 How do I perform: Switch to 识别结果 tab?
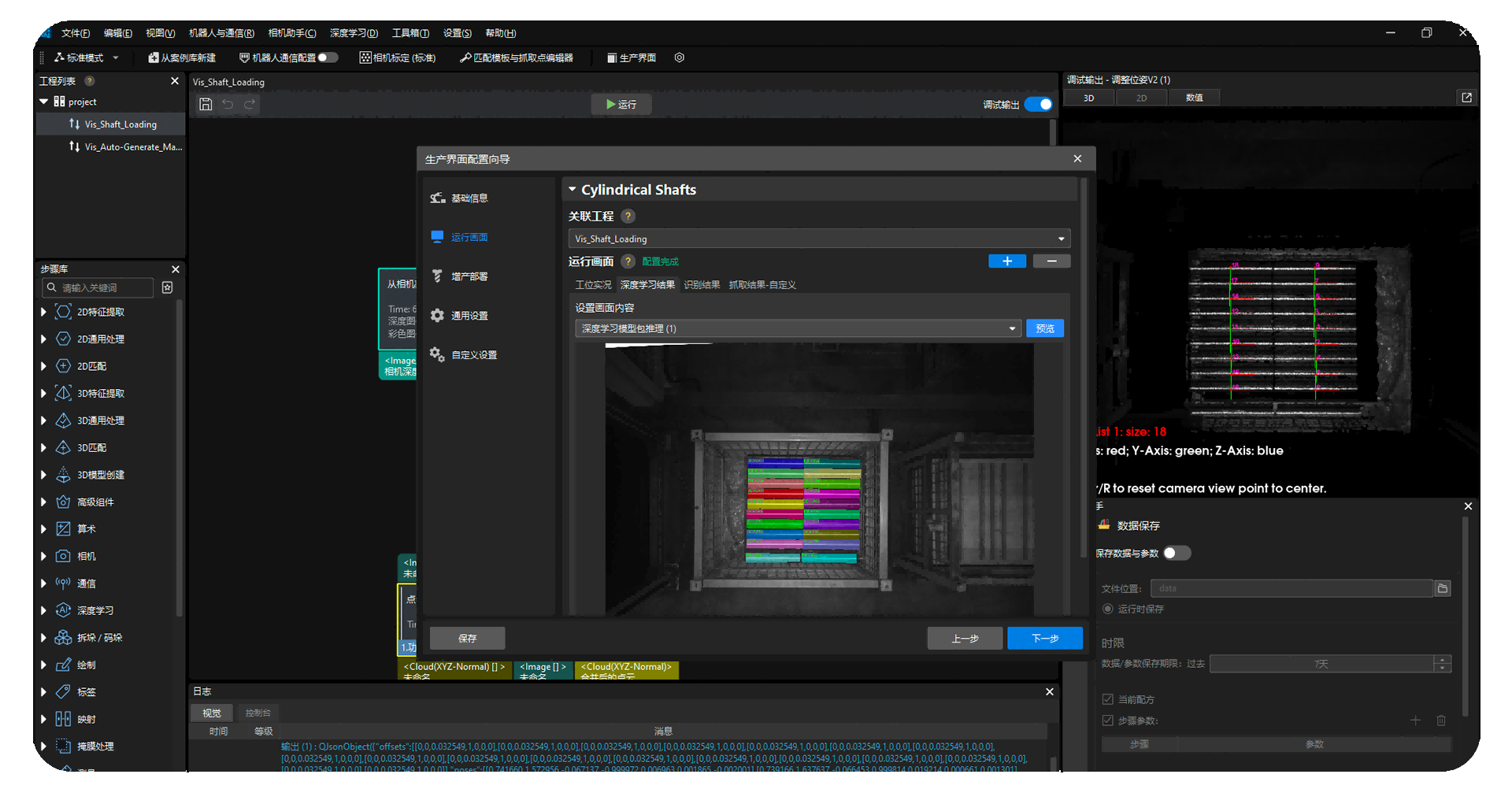pos(702,285)
